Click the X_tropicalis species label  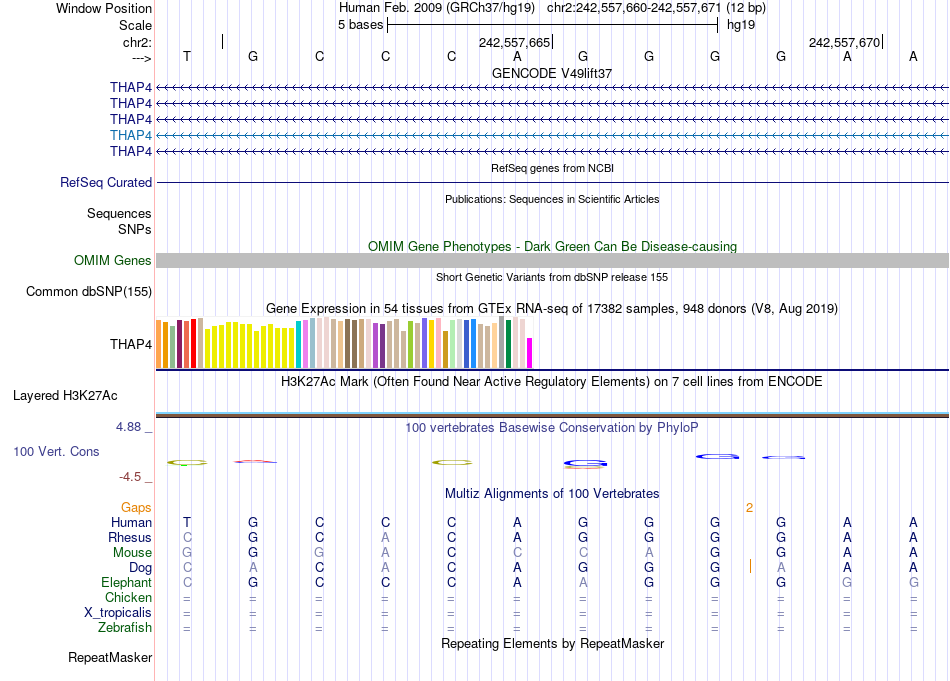pyautogui.click(x=118, y=613)
